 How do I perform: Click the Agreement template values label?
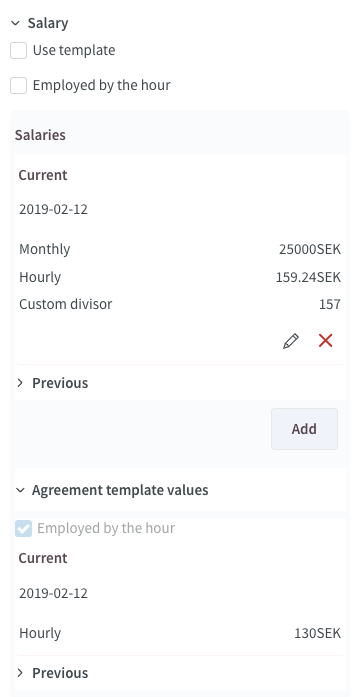point(120,490)
